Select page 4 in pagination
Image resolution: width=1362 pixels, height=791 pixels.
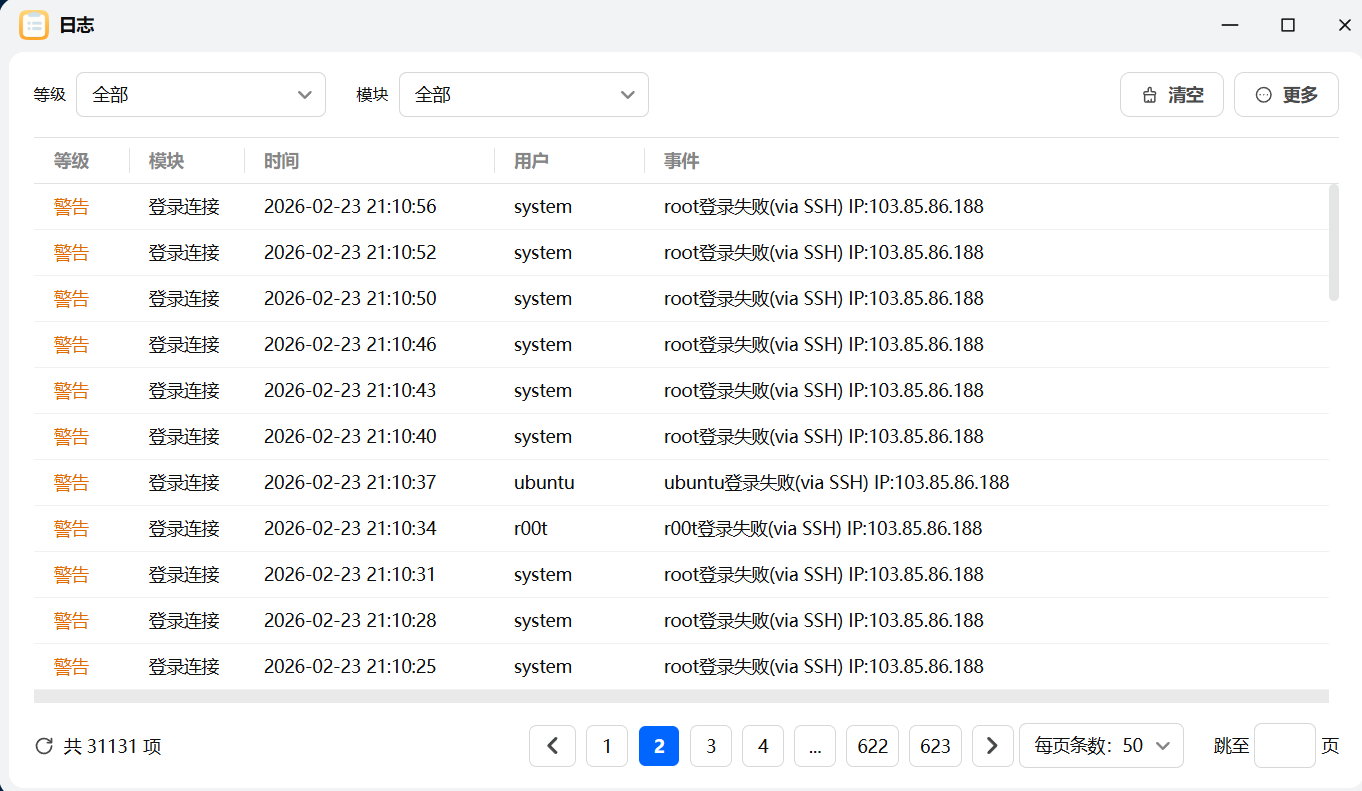click(762, 745)
